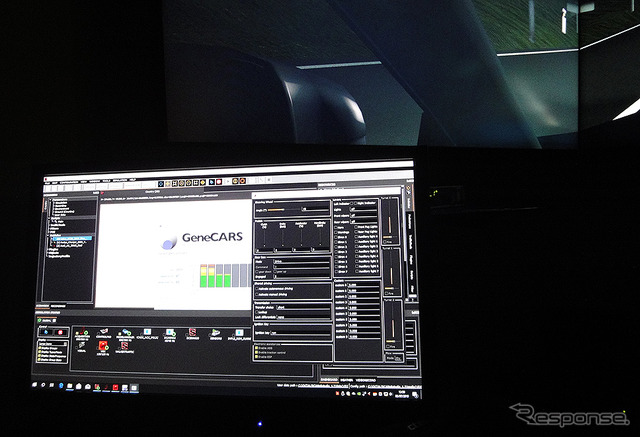Image resolution: width=640 pixels, height=437 pixels.
Task: Select the gear down radio button
Action: pos(257,272)
